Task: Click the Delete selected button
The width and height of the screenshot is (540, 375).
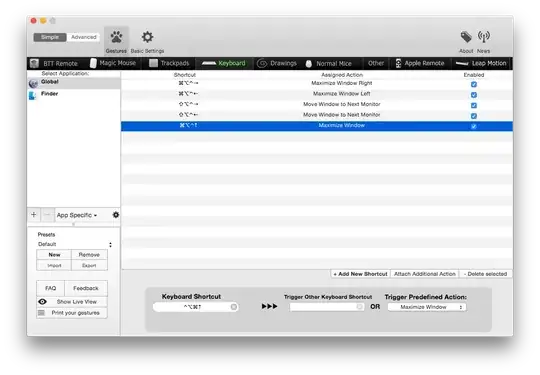Action: [486, 274]
